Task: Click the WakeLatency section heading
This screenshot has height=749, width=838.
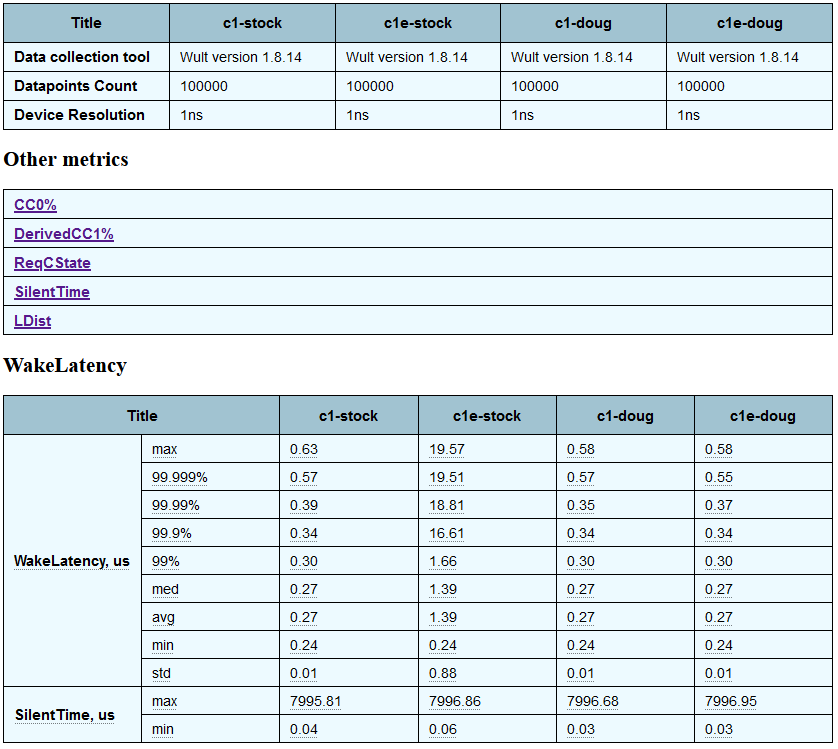Action: tap(65, 365)
